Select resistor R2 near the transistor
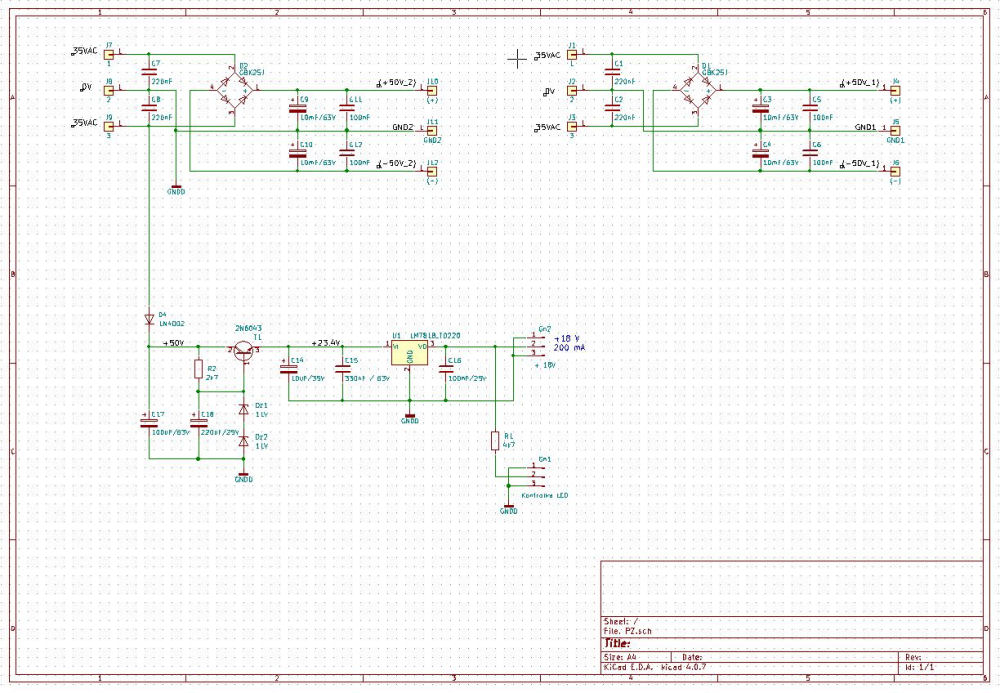Image resolution: width=1000 pixels, height=693 pixels. point(198,370)
